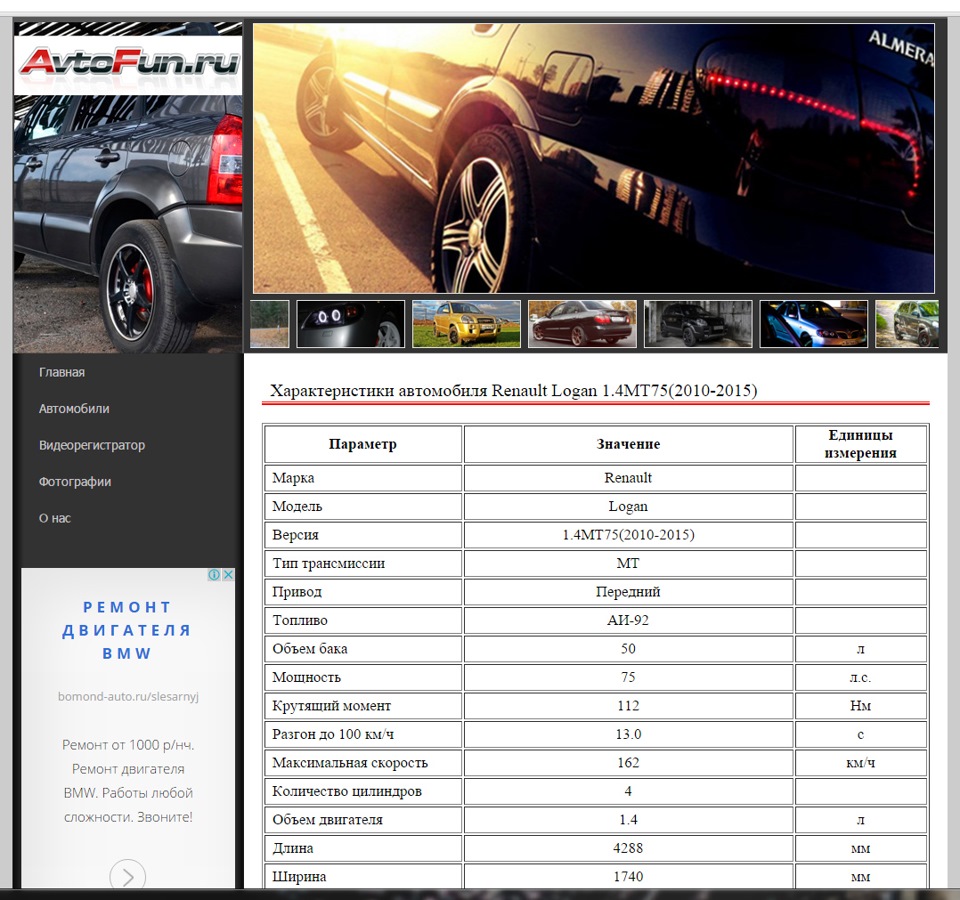Click the cylinder count value '4'
Screen dimensions: 960x900
coord(628,792)
